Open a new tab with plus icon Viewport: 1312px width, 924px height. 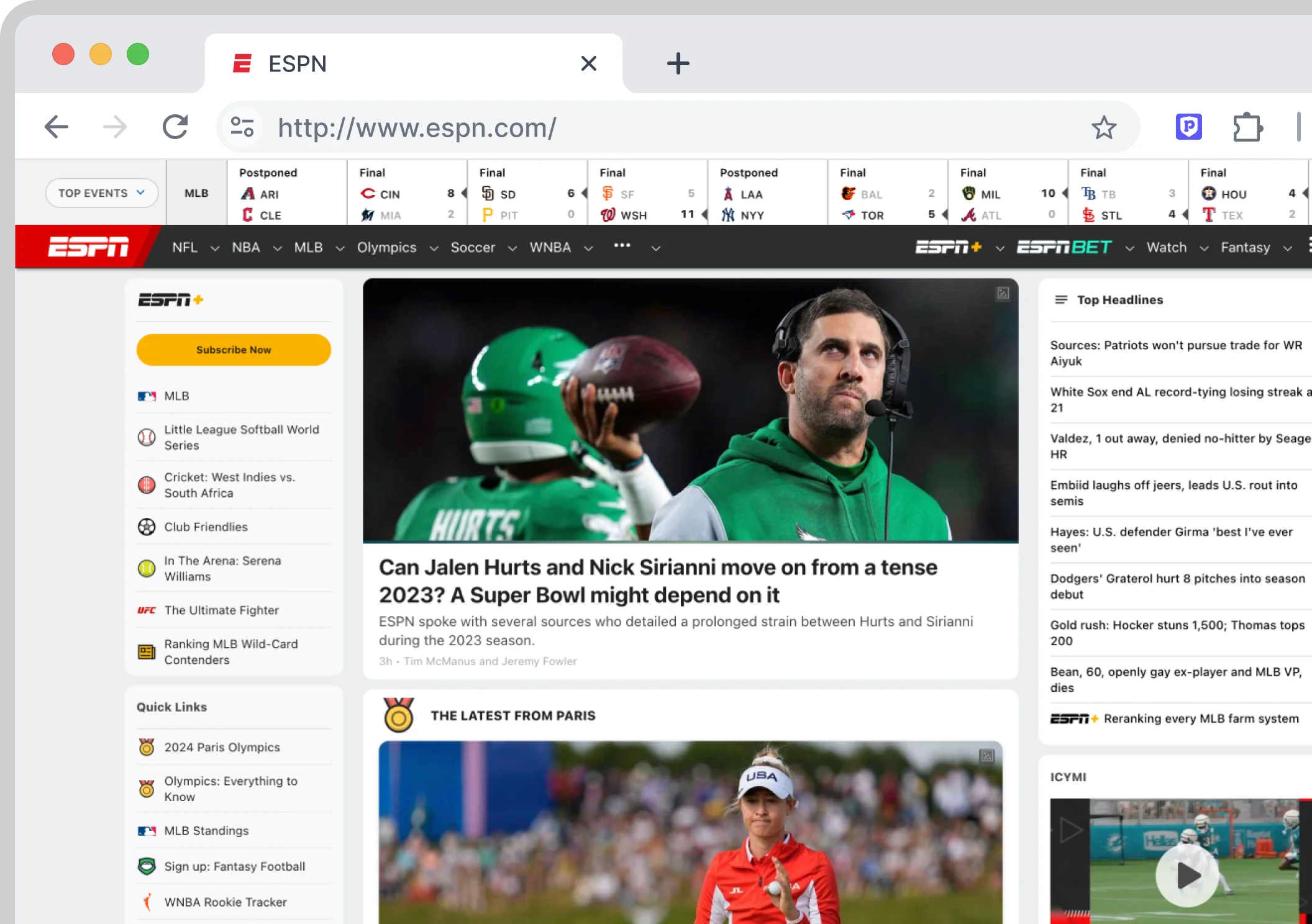(678, 63)
